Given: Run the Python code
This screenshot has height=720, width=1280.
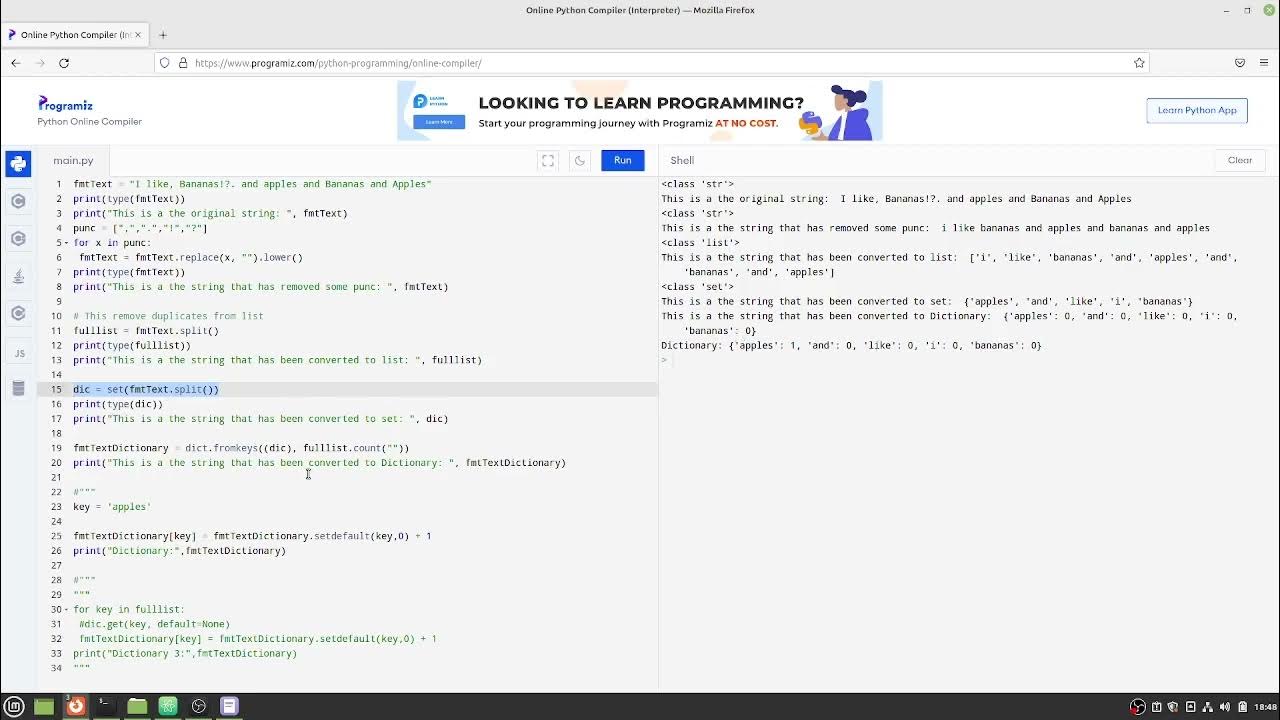Looking at the screenshot, I should (622, 160).
